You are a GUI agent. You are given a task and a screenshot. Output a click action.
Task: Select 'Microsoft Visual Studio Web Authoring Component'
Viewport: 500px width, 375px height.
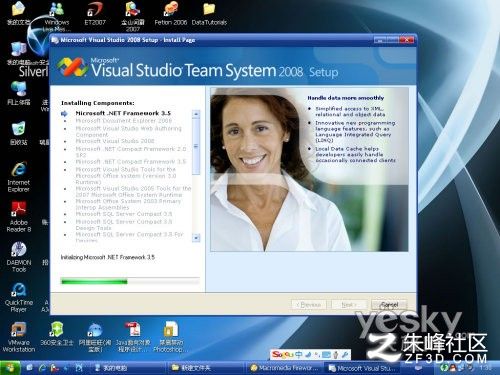pyautogui.click(x=128, y=131)
